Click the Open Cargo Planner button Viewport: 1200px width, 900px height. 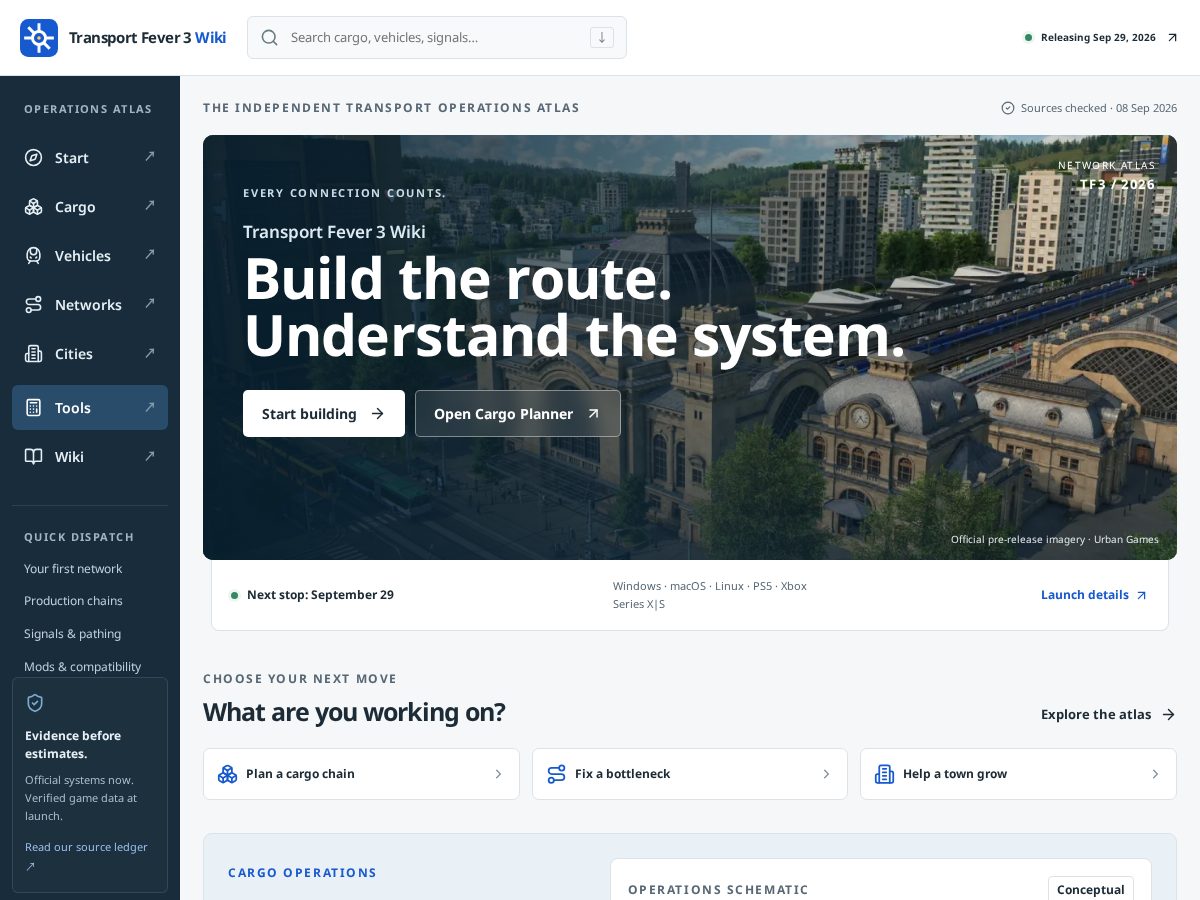[518, 413]
